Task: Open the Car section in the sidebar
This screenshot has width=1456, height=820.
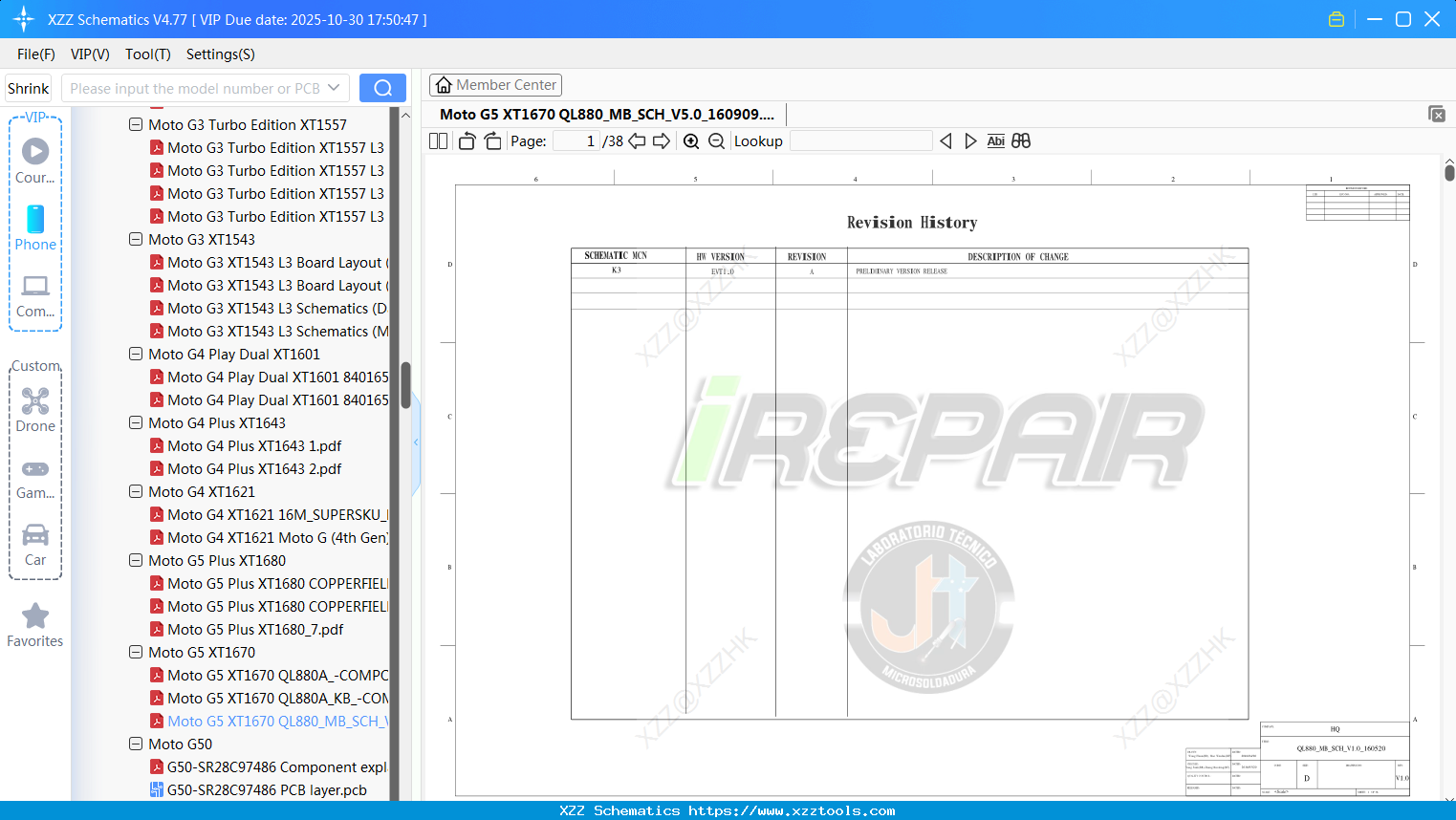Action: click(34, 546)
